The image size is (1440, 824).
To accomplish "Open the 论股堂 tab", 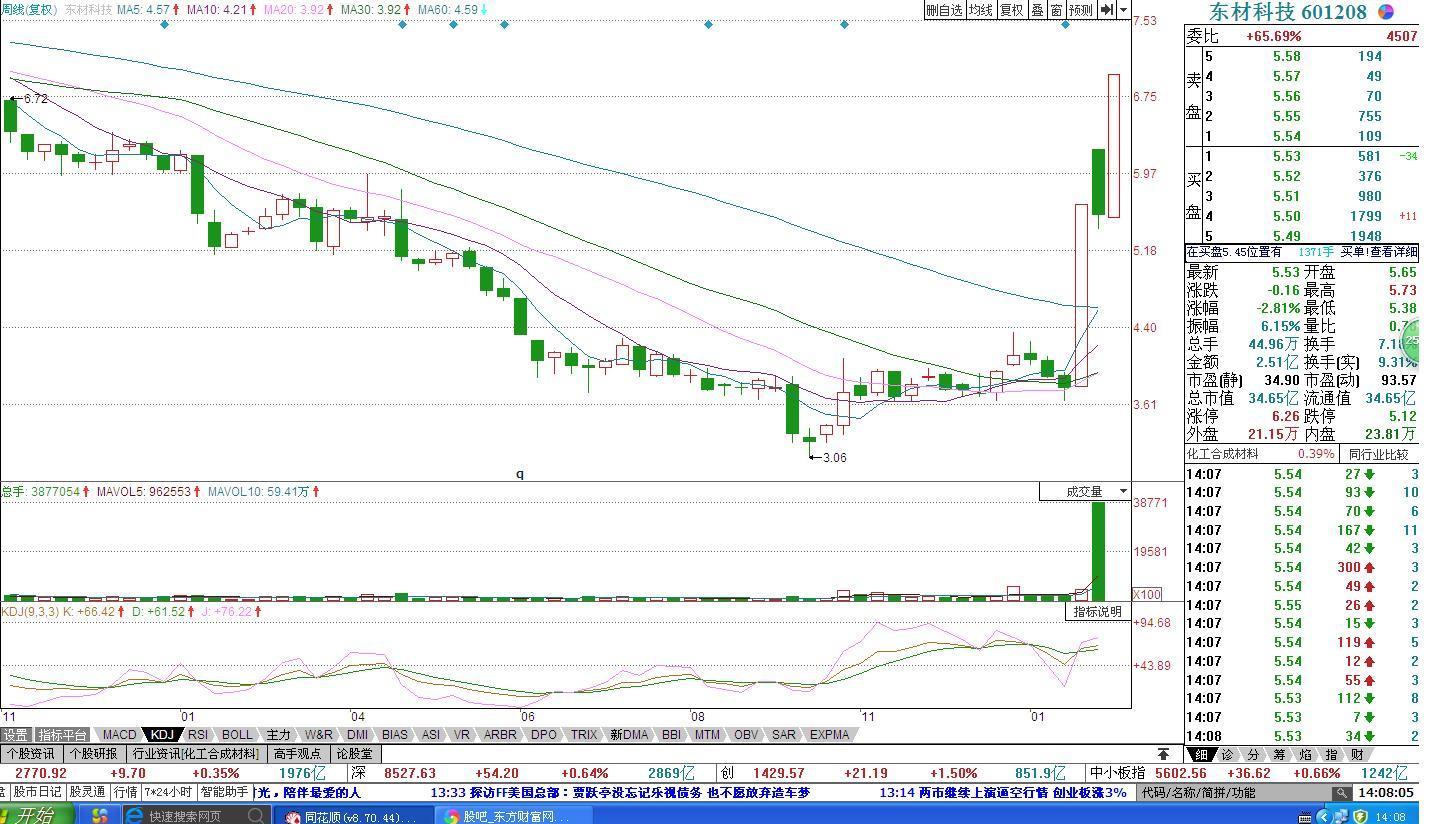I will [x=354, y=754].
